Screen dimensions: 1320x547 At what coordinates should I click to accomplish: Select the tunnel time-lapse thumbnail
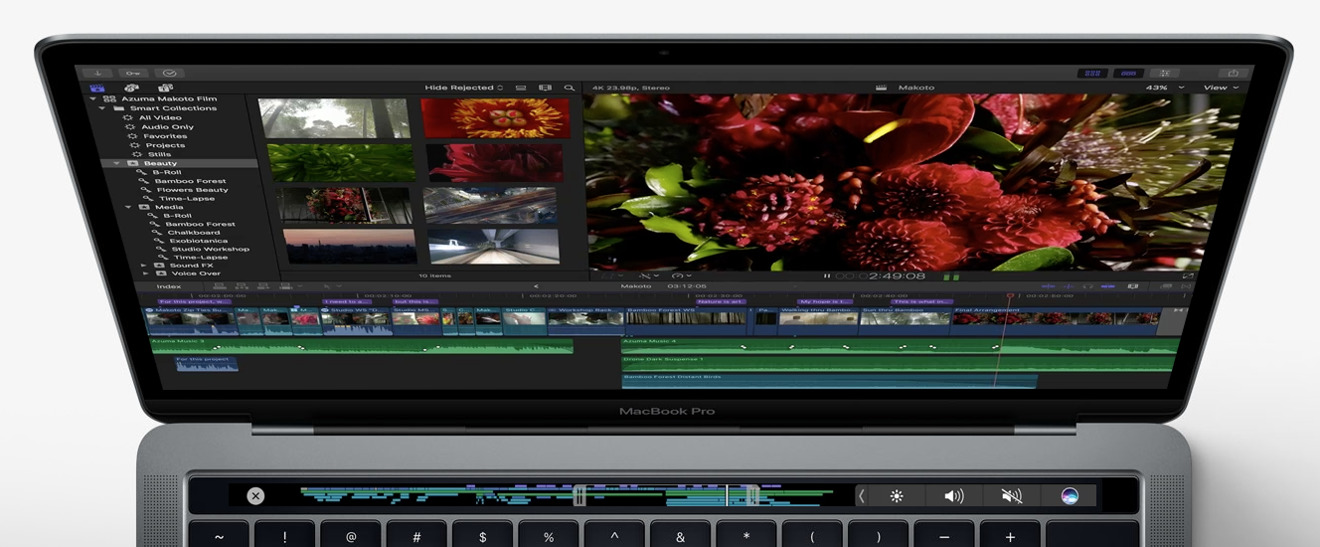pyautogui.click(x=493, y=247)
